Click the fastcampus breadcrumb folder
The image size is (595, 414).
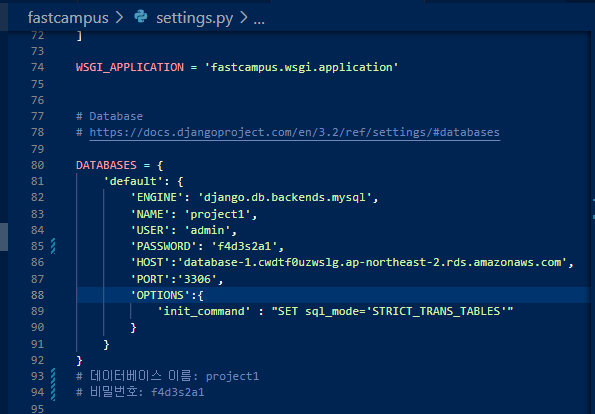(x=68, y=18)
